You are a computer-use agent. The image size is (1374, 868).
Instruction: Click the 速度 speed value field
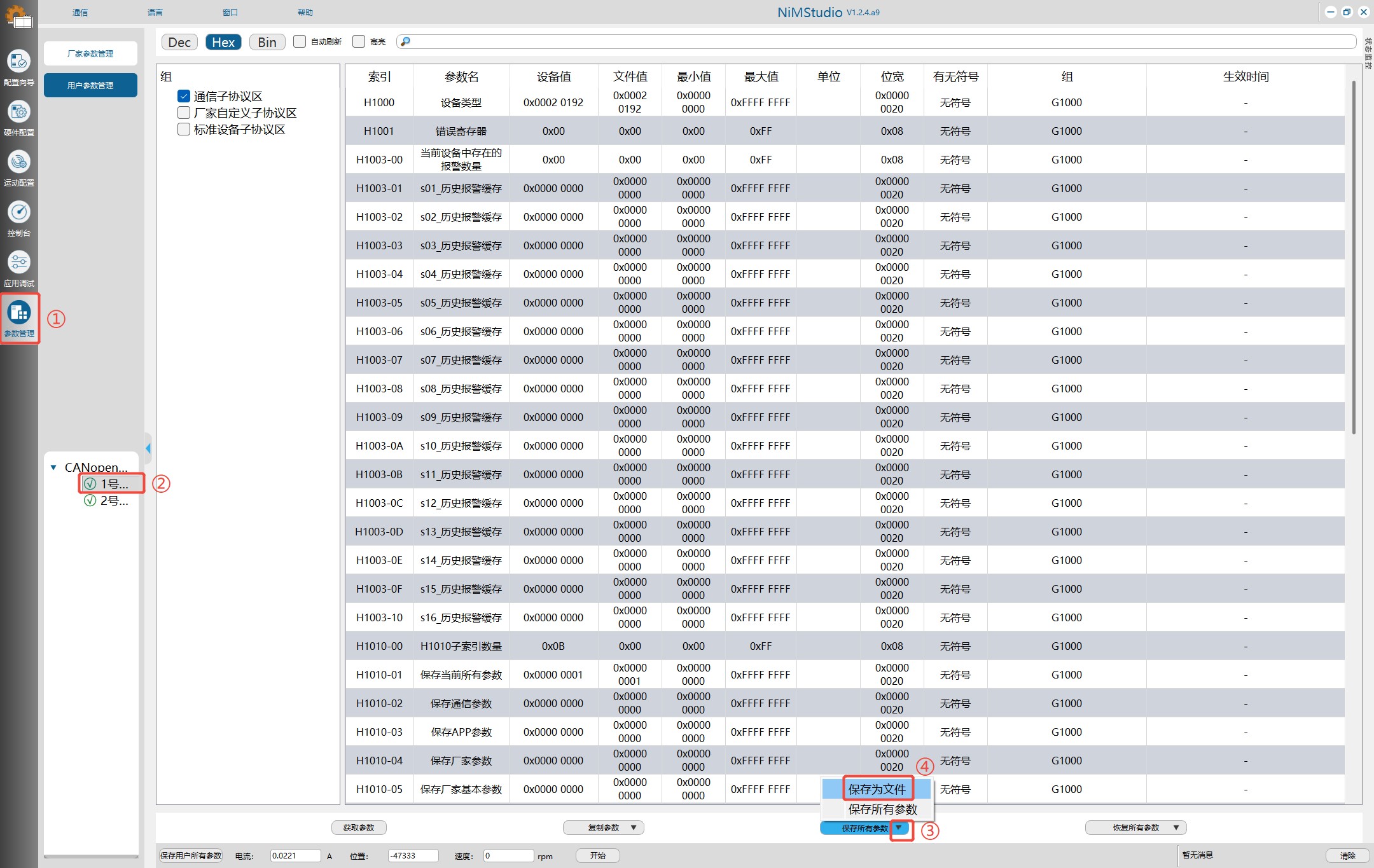(508, 855)
